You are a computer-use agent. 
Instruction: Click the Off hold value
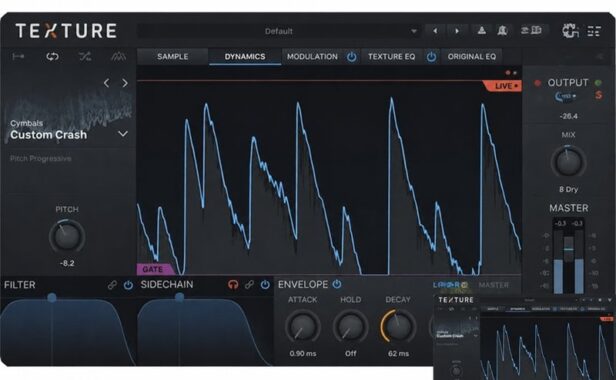pos(350,353)
